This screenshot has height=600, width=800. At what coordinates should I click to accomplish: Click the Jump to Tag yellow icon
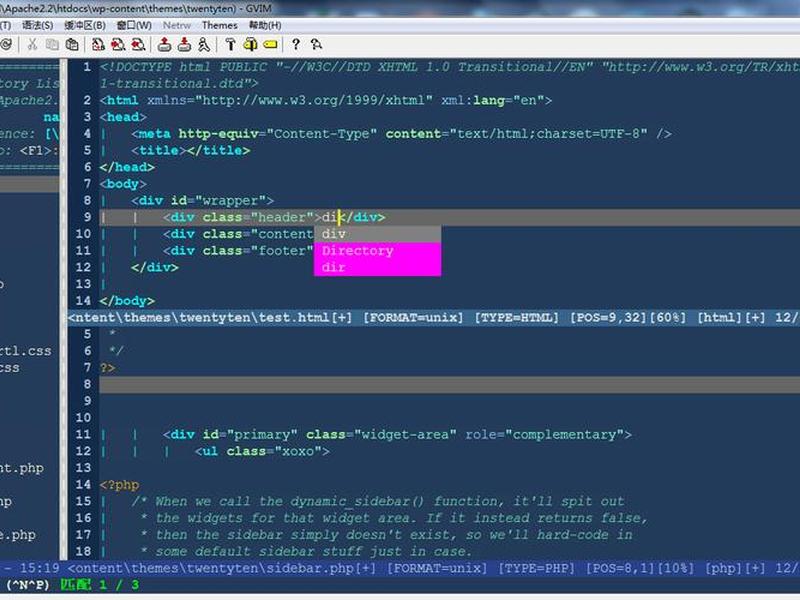click(270, 45)
